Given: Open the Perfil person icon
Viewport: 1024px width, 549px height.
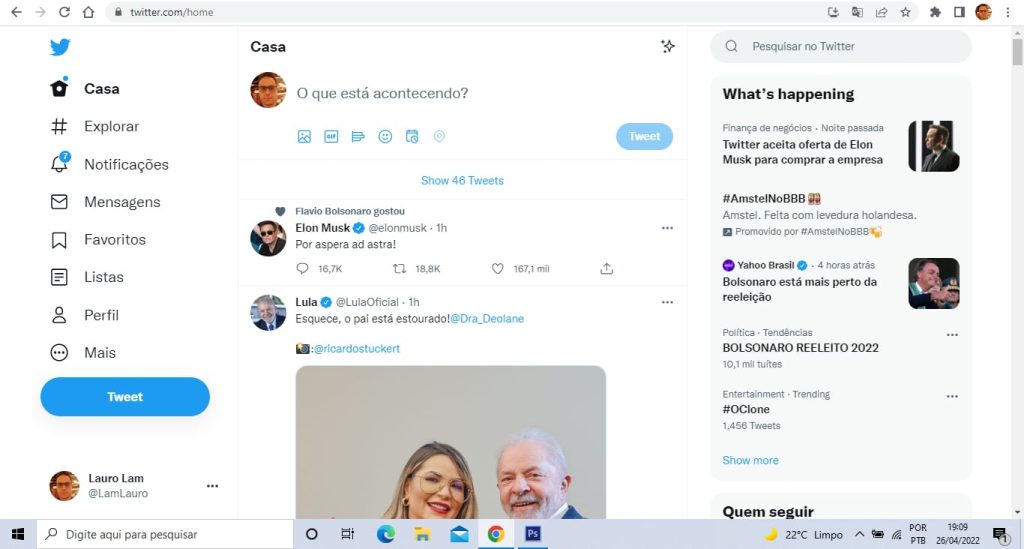Looking at the screenshot, I should (59, 315).
